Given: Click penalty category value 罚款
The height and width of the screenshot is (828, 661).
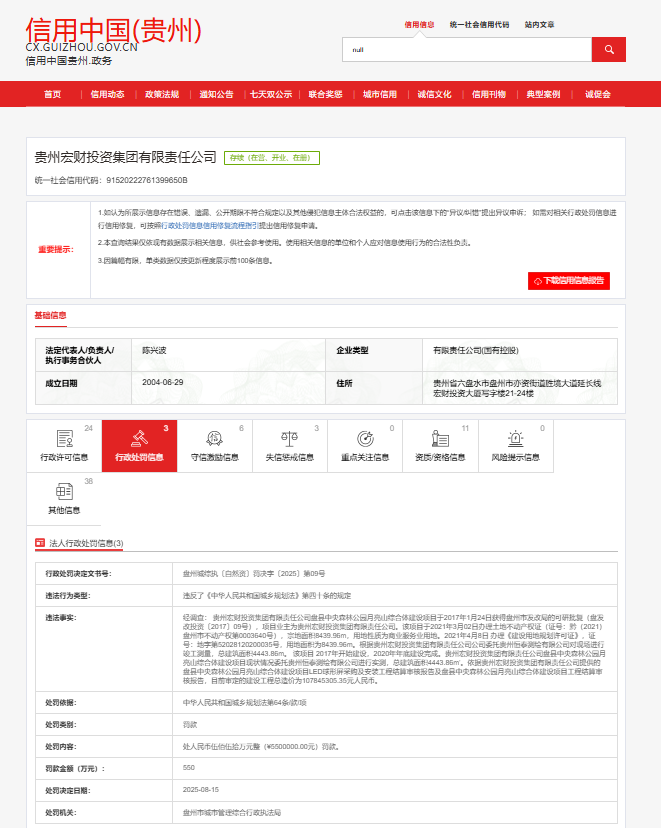Looking at the screenshot, I should pos(190,724).
